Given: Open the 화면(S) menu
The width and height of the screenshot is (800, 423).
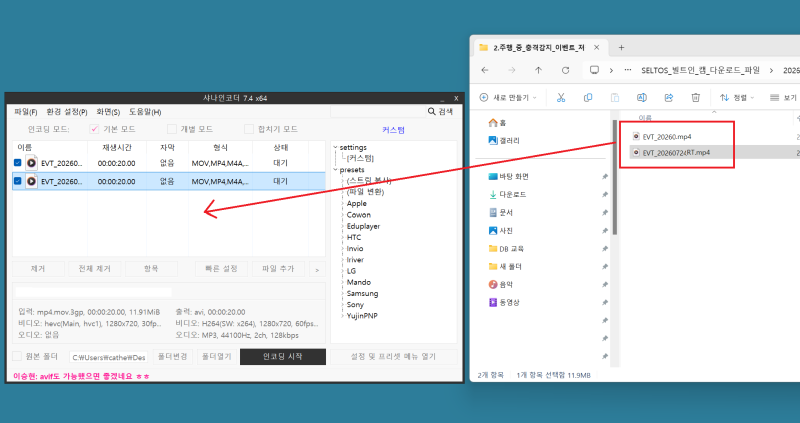Looking at the screenshot, I should [108, 112].
